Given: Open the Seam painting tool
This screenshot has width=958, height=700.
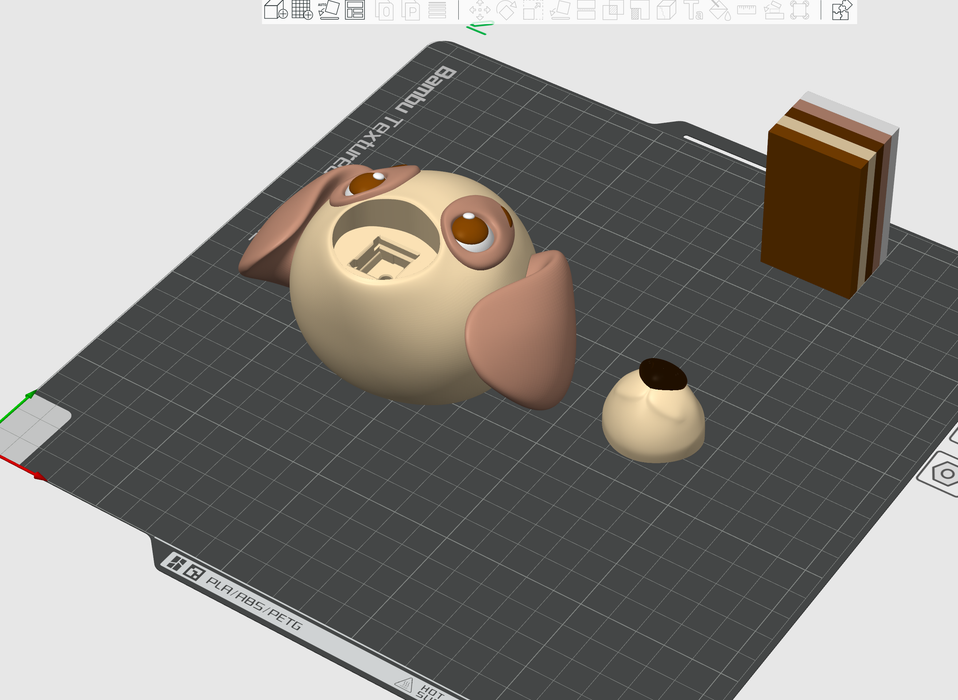Looking at the screenshot, I should 667,11.
